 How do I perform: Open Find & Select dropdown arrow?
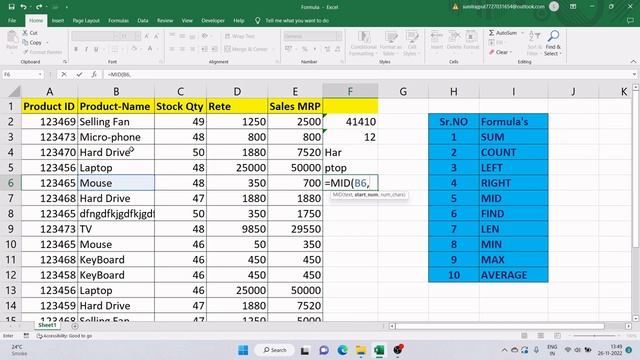tap(561, 53)
